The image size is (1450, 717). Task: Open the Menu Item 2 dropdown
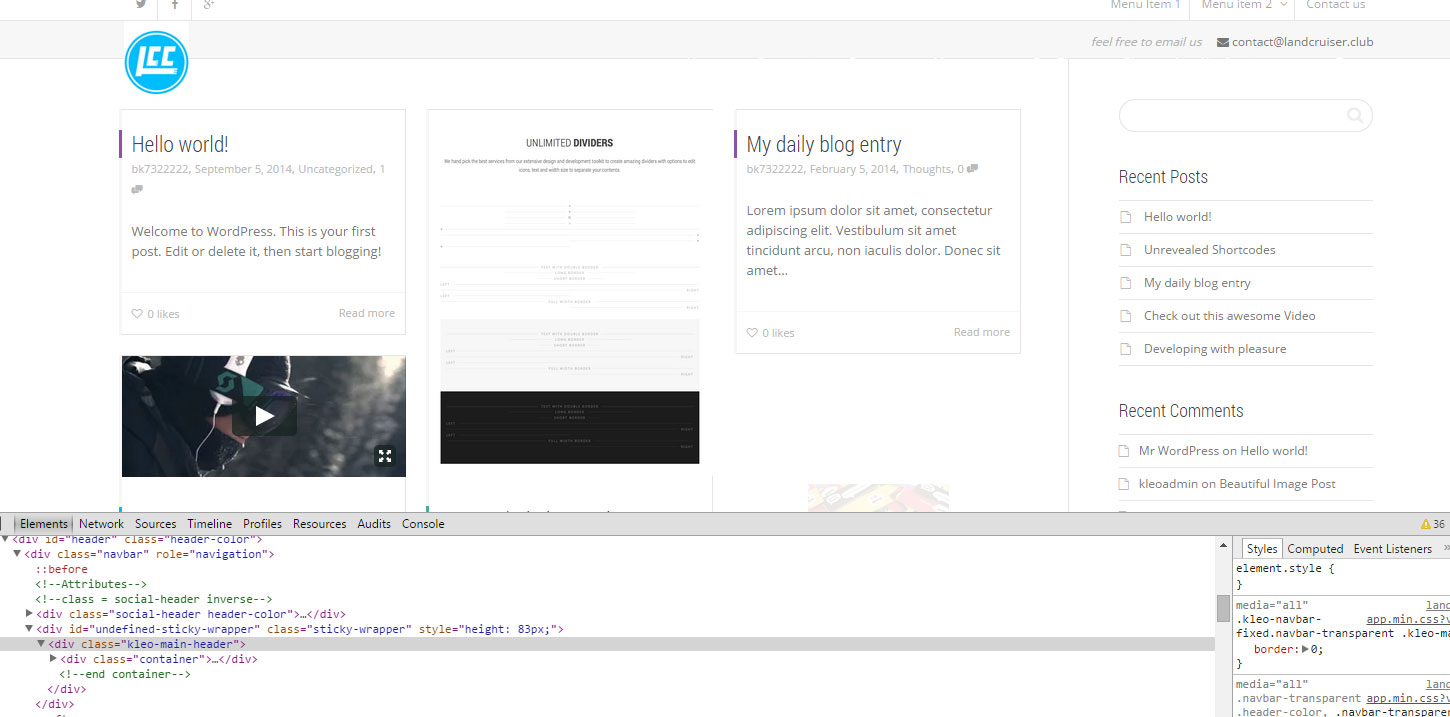(1243, 6)
